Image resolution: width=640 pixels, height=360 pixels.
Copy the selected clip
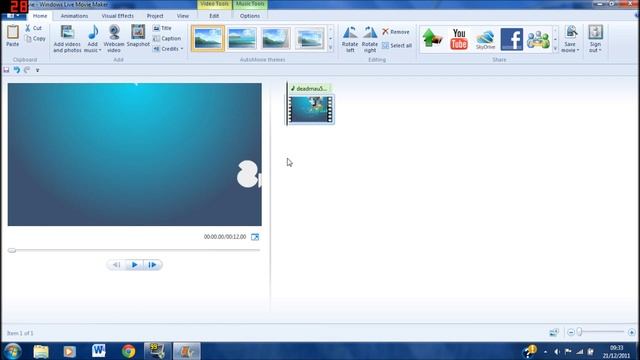[35, 38]
